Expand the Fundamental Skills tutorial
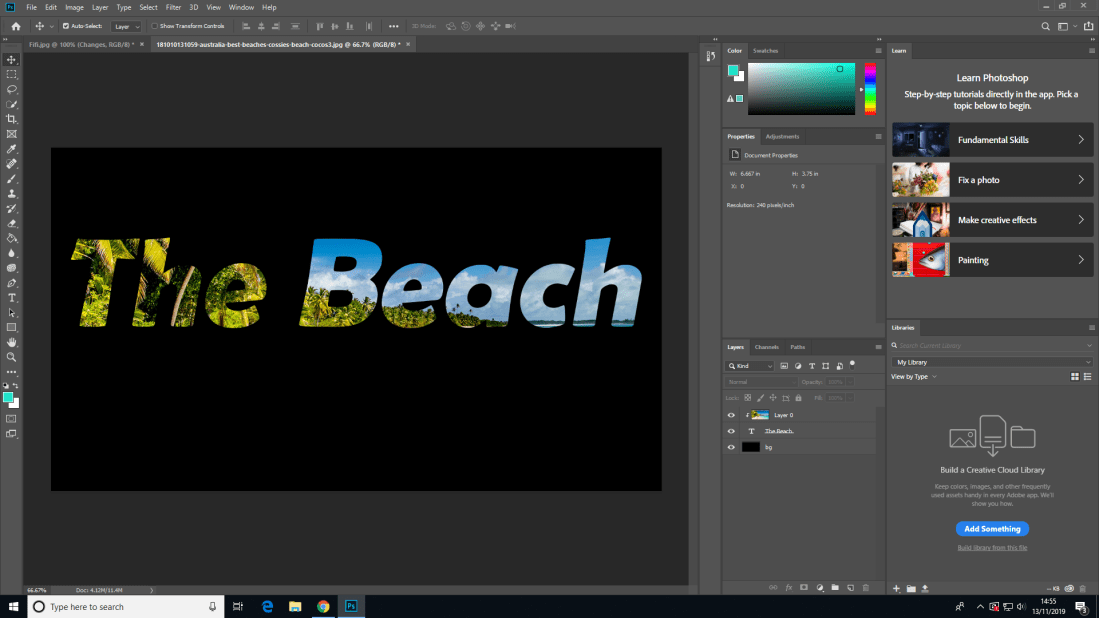The image size is (1099, 618). click(x=992, y=140)
